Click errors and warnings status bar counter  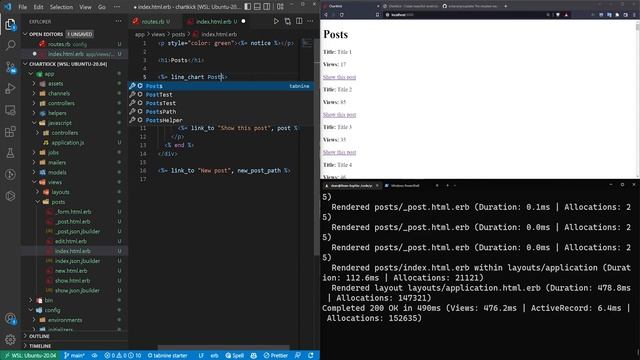tap(122, 356)
